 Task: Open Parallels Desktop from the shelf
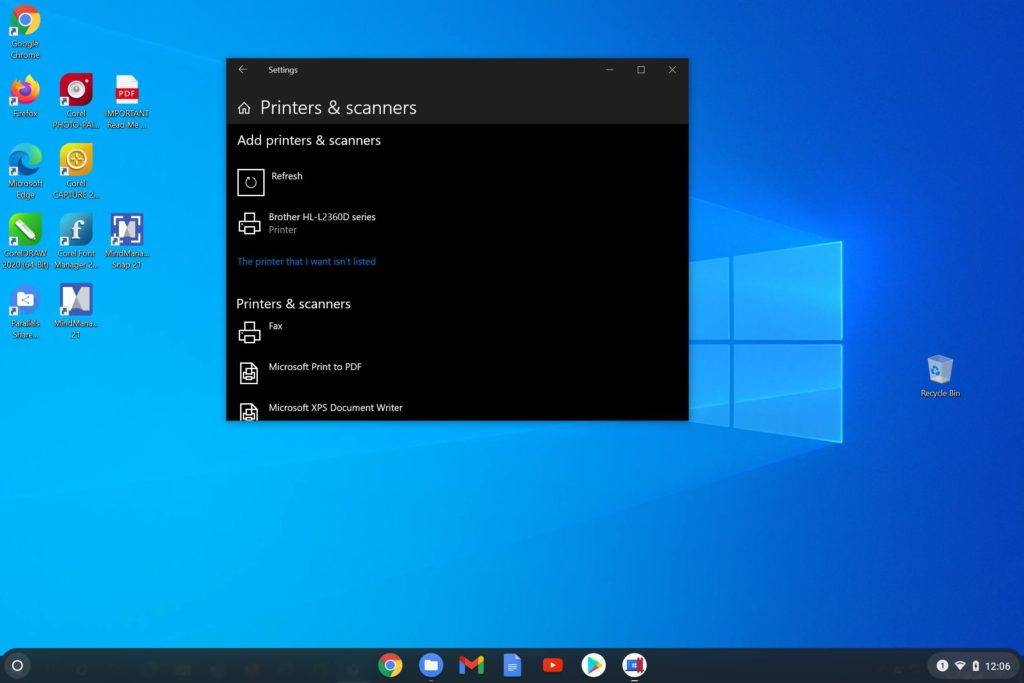coord(634,665)
